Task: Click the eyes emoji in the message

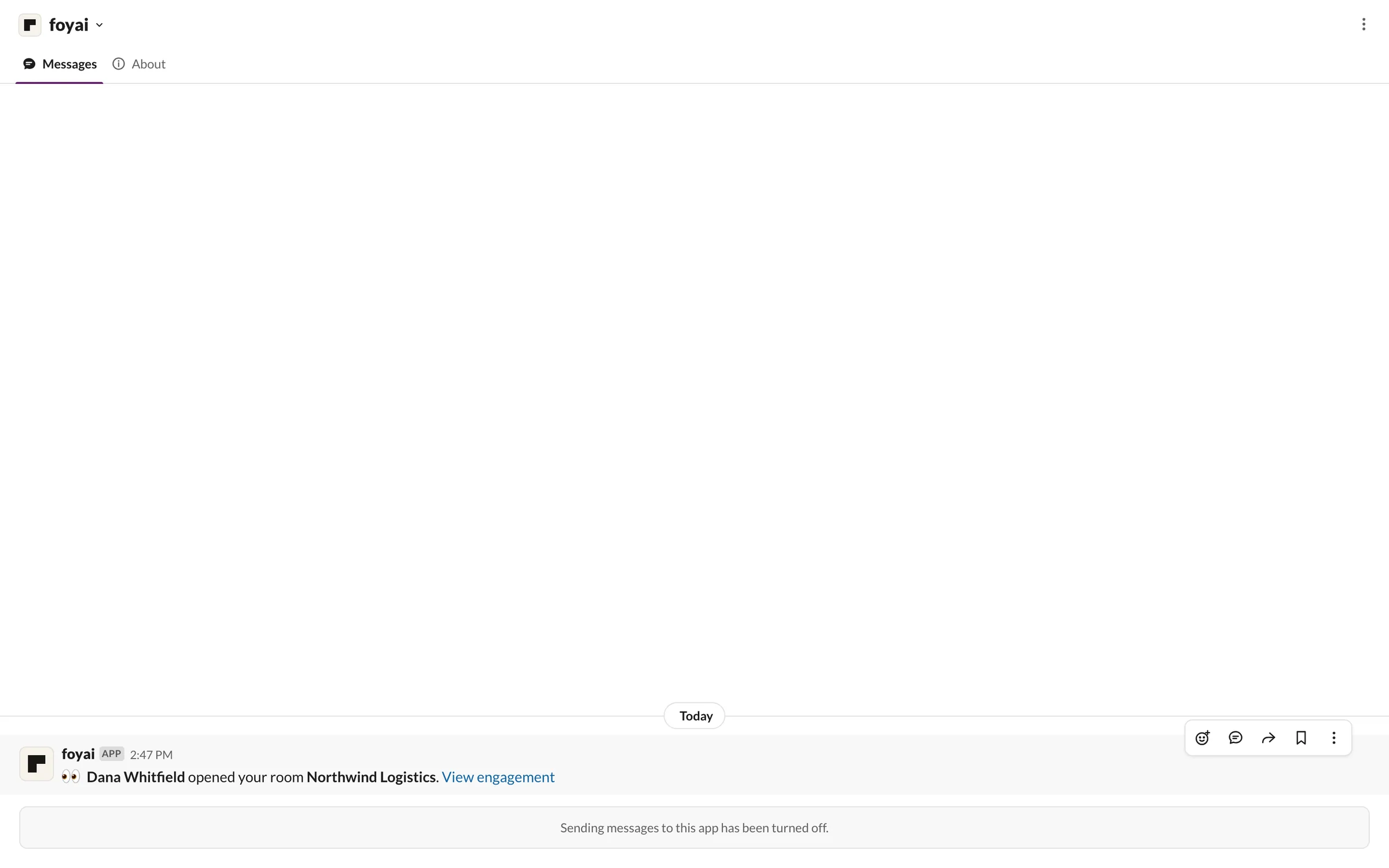Action: (71, 777)
